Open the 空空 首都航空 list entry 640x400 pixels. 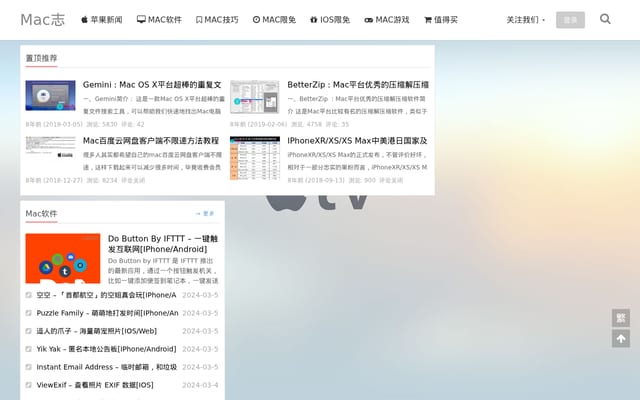[106, 295]
